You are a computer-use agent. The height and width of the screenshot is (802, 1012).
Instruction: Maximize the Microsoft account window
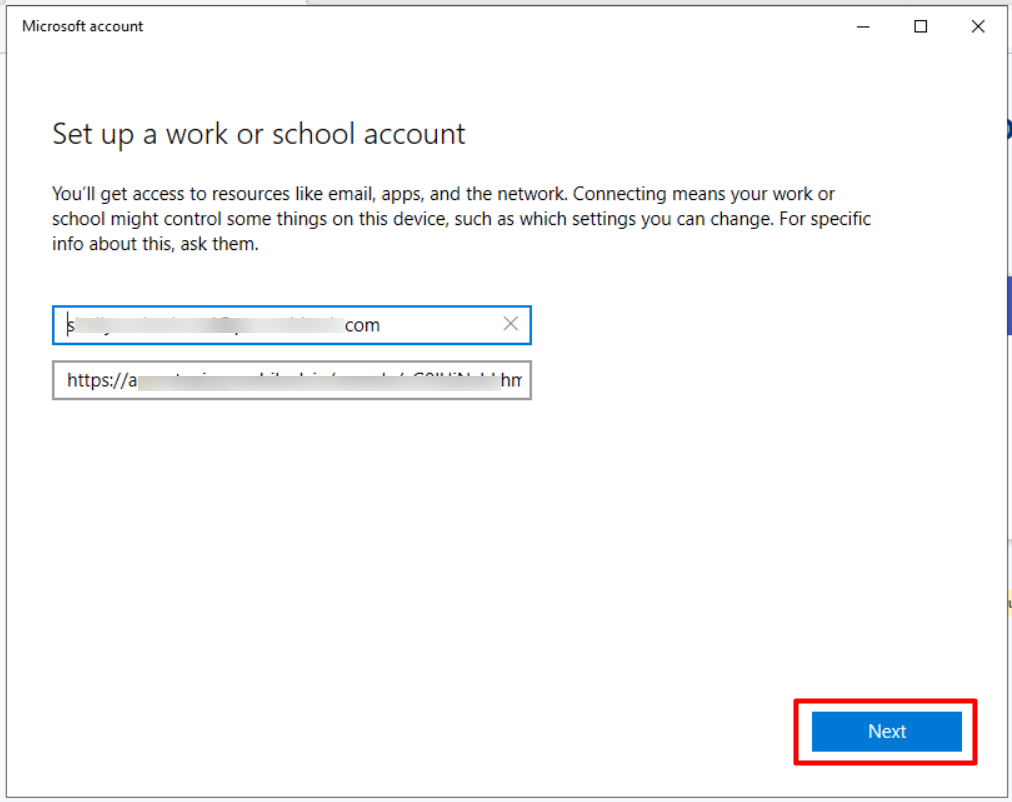[920, 26]
